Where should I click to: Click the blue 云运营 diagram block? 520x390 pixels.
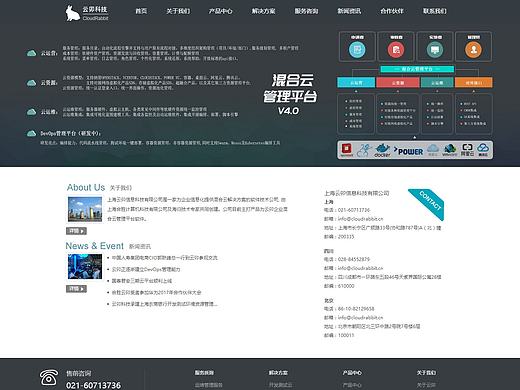click(356, 82)
